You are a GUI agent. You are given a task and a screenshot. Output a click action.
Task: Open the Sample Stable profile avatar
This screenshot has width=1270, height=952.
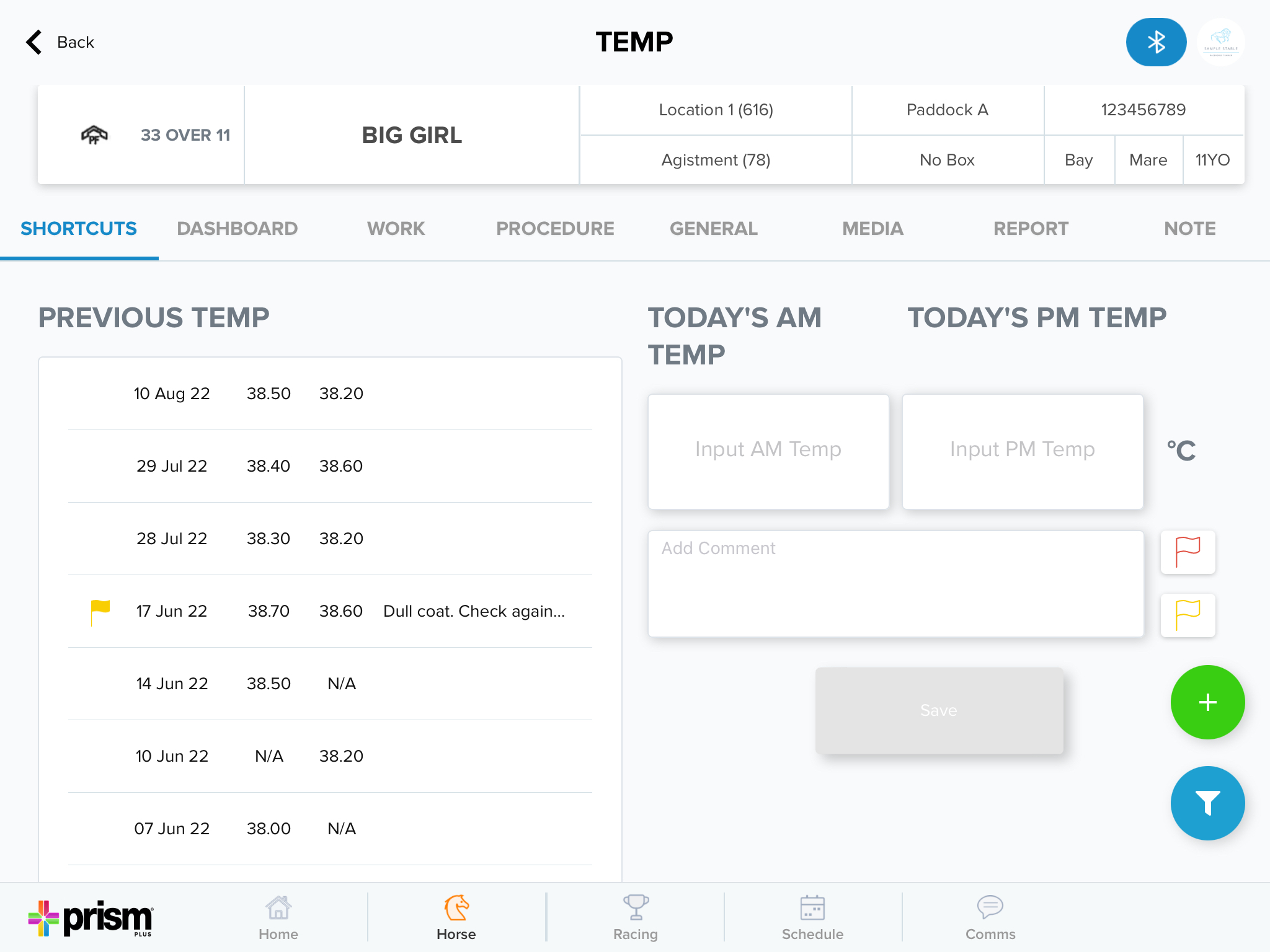click(x=1220, y=42)
